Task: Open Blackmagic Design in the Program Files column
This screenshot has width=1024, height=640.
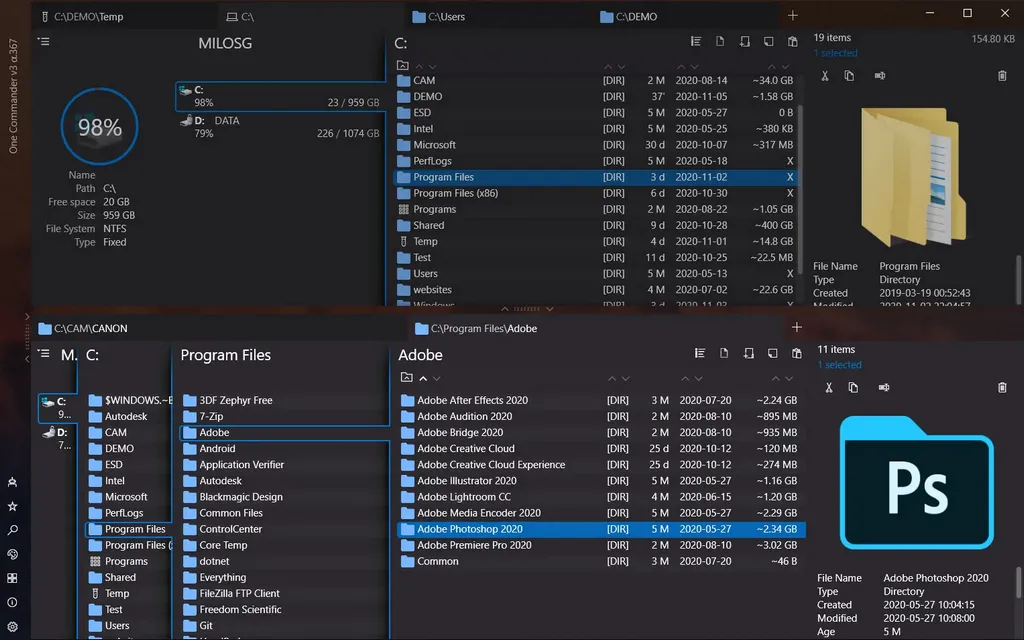Action: click(283, 497)
